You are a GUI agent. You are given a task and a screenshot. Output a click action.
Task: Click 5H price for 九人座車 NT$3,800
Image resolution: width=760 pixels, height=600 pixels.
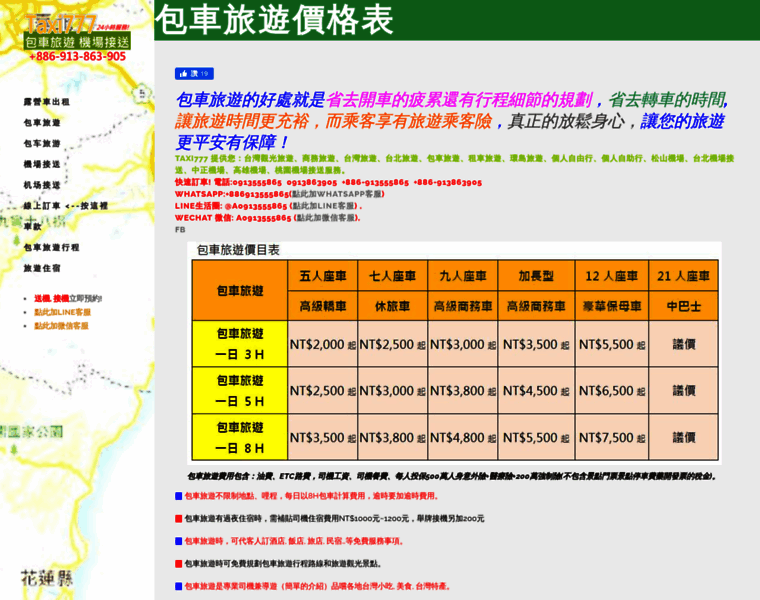[463, 391]
